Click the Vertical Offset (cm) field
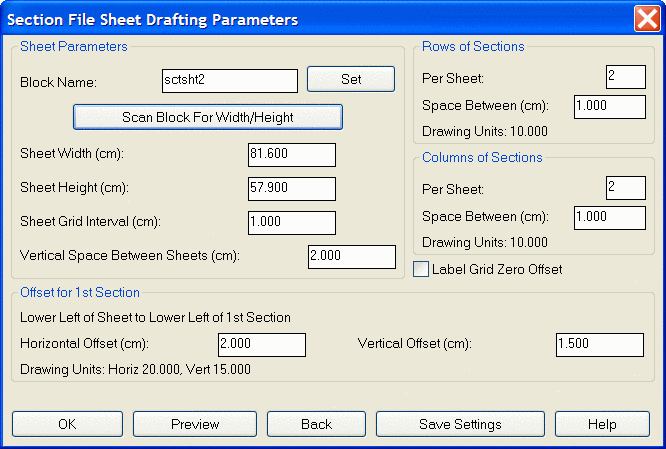 point(600,345)
